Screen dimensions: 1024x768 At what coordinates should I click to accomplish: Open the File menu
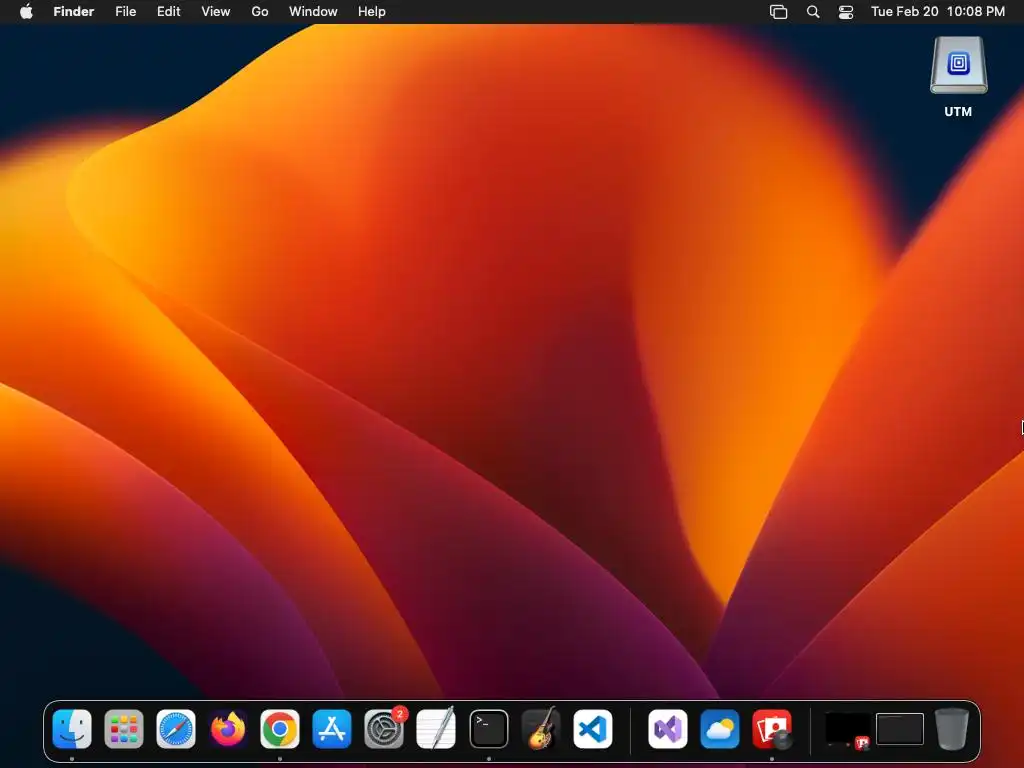click(x=125, y=12)
